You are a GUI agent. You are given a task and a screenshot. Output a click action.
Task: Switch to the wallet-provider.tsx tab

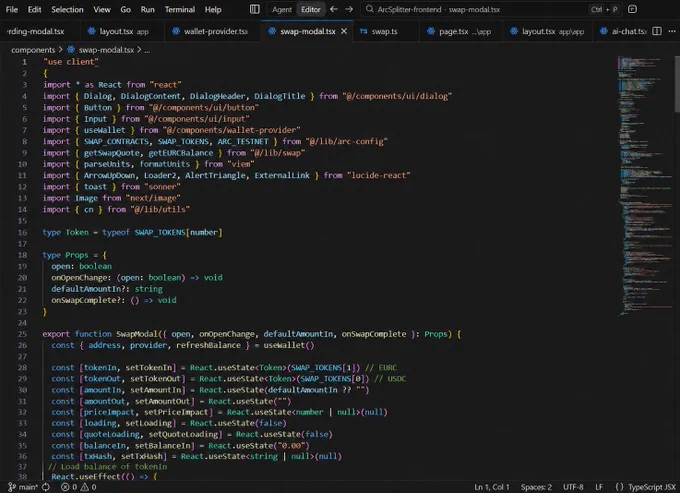(x=213, y=31)
